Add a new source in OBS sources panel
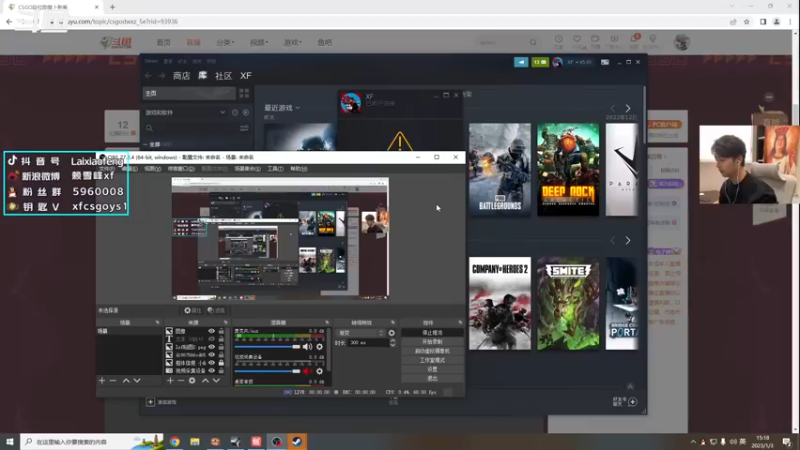This screenshot has height=450, width=800. point(170,381)
